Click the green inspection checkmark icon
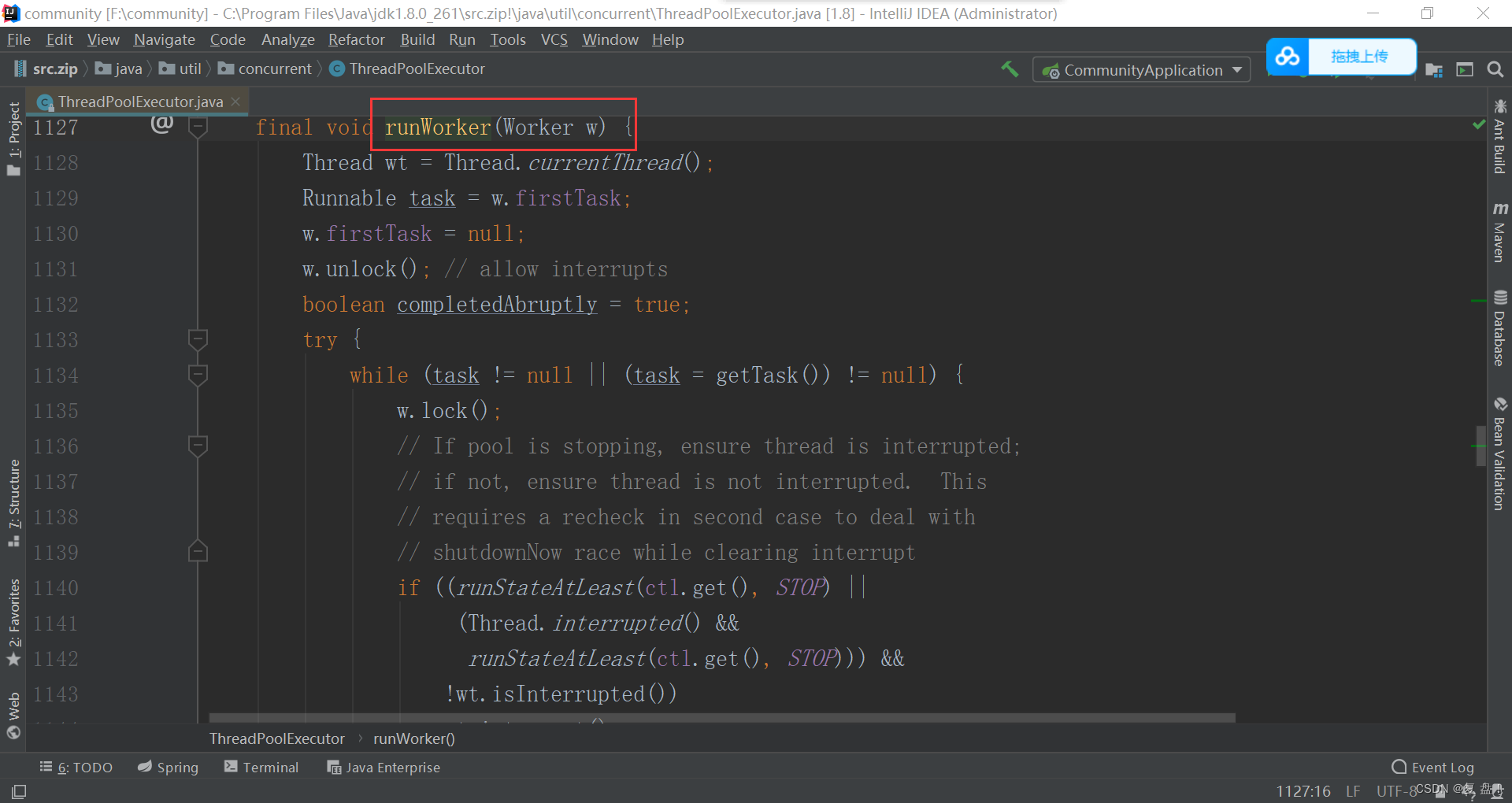 [1479, 125]
